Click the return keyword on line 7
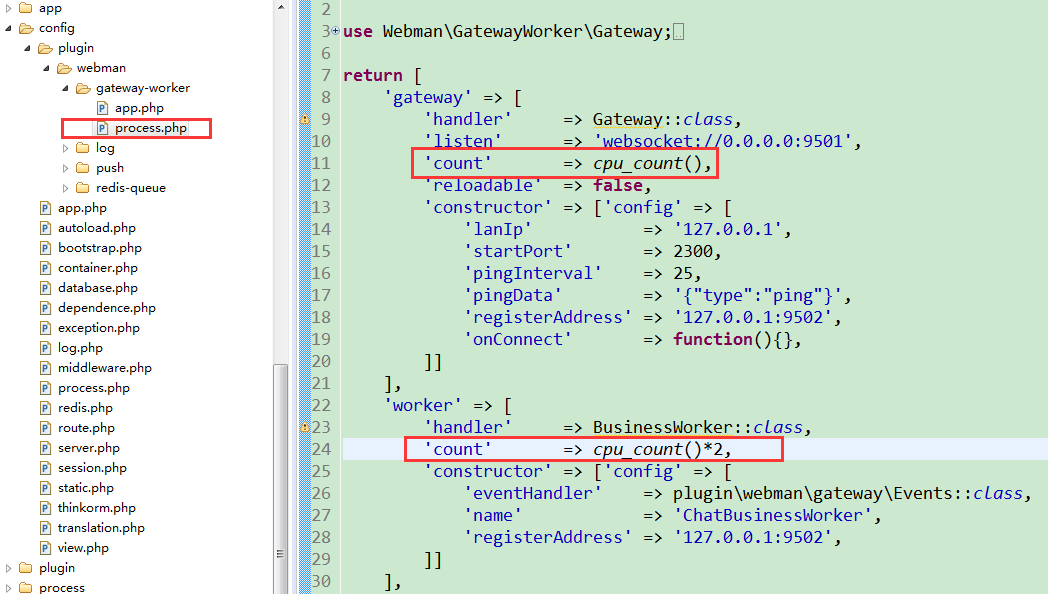Viewport: 1048px width, 594px height. [x=373, y=76]
